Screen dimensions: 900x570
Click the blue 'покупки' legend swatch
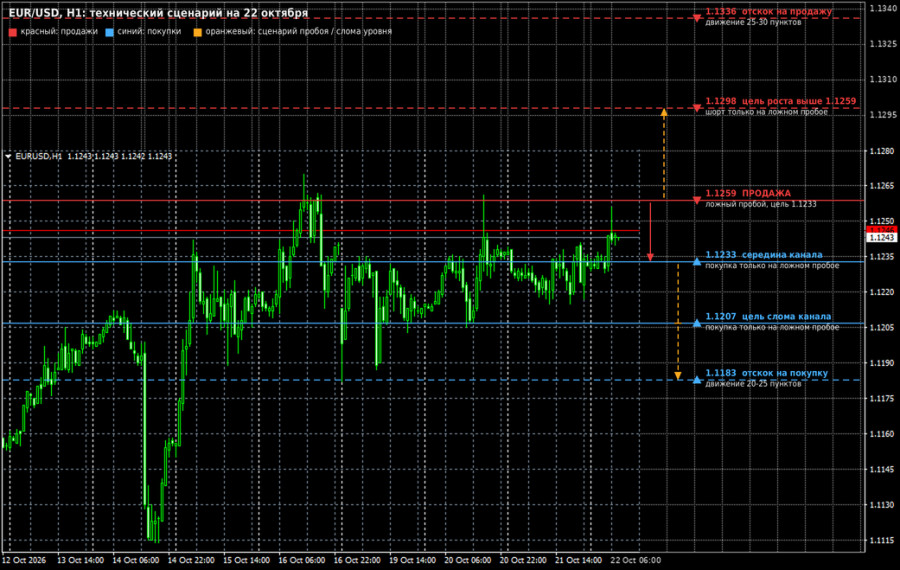tap(110, 32)
